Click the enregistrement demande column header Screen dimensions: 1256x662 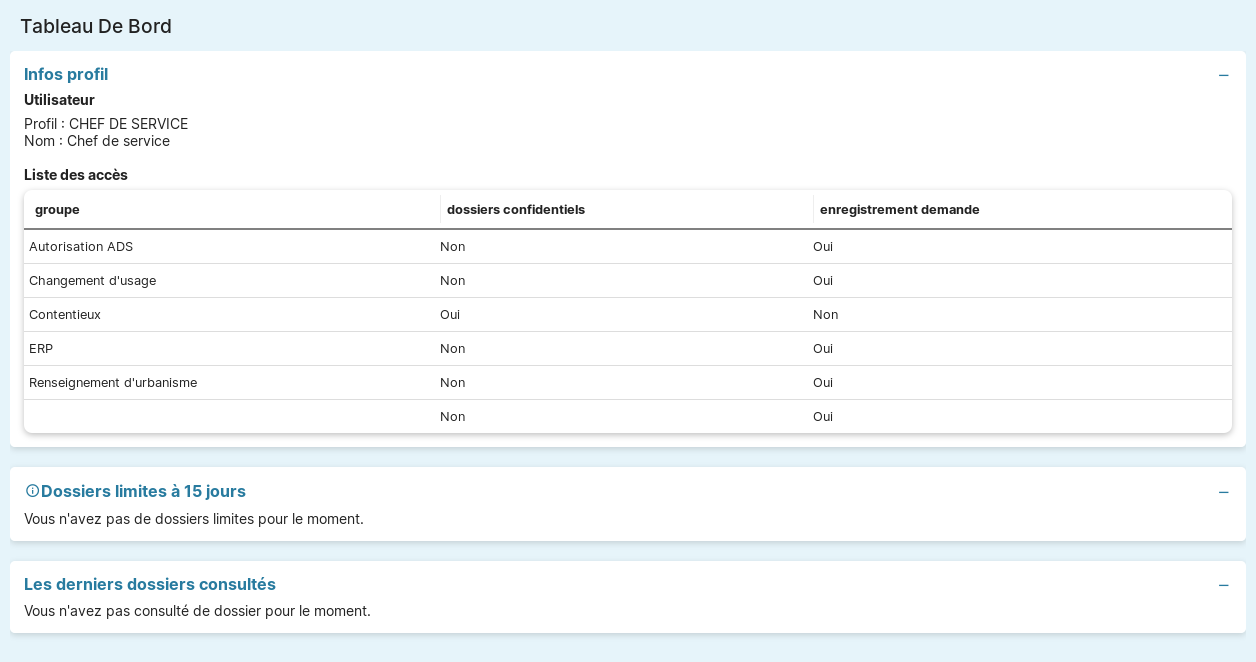pos(899,210)
